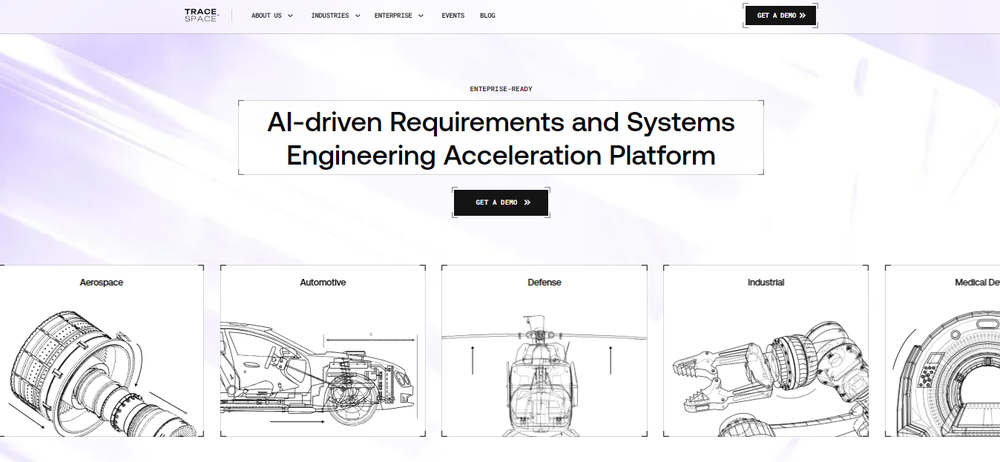Expand the Enterprise chevron arrow
The height and width of the screenshot is (462, 1000).
point(421,16)
